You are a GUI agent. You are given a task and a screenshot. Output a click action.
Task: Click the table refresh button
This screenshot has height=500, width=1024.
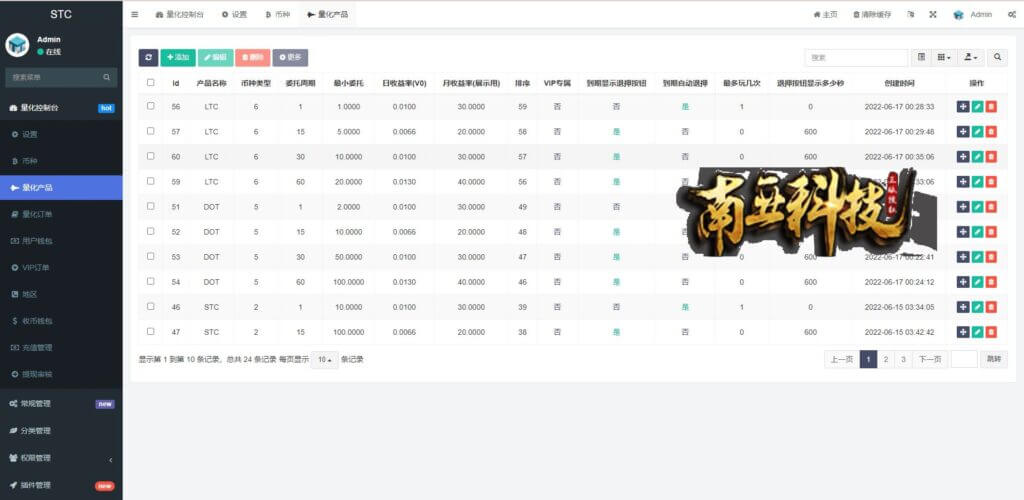click(148, 57)
